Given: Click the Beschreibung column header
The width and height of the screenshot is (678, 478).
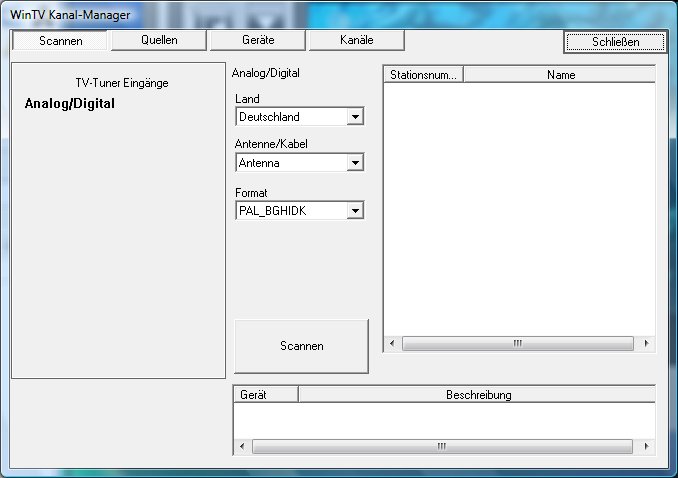Looking at the screenshot, I should (478, 395).
